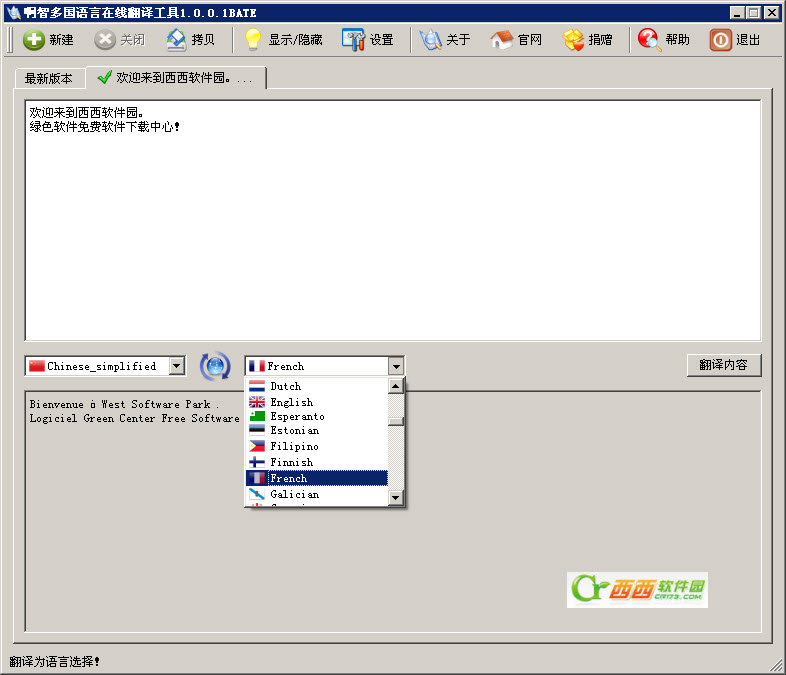Viewport: 786px width, 675px height.
Task: Click the 捐赠 (Donate) toolbar icon
Action: (573, 40)
